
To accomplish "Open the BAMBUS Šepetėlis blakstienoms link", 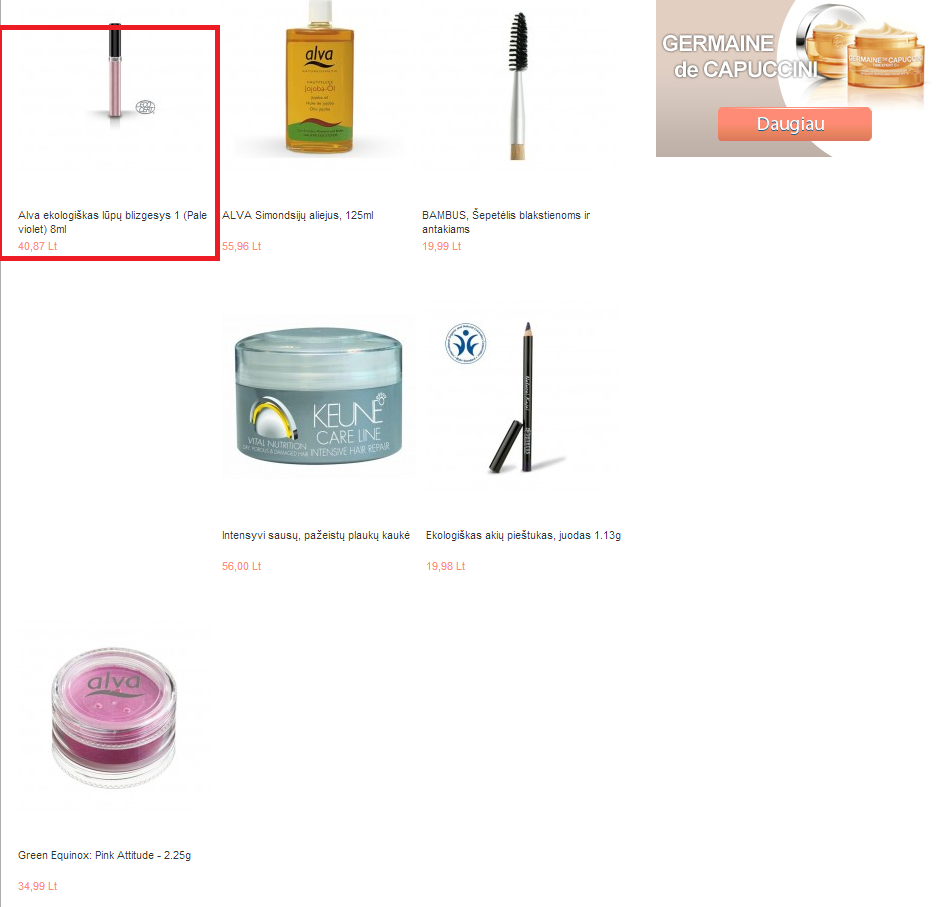I will [x=506, y=222].
